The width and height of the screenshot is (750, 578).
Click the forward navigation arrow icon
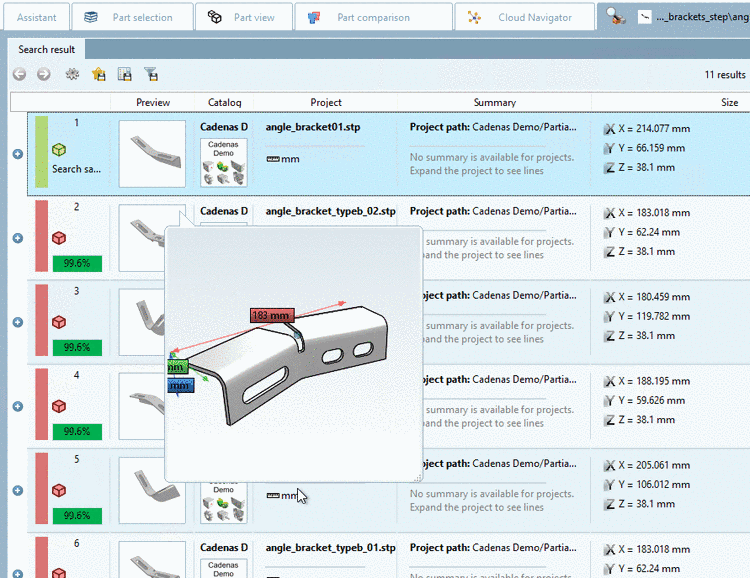(43, 74)
